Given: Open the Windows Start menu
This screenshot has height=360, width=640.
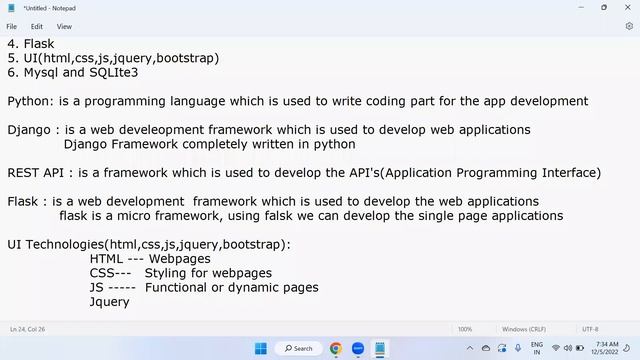Looking at the screenshot, I should tap(261, 349).
